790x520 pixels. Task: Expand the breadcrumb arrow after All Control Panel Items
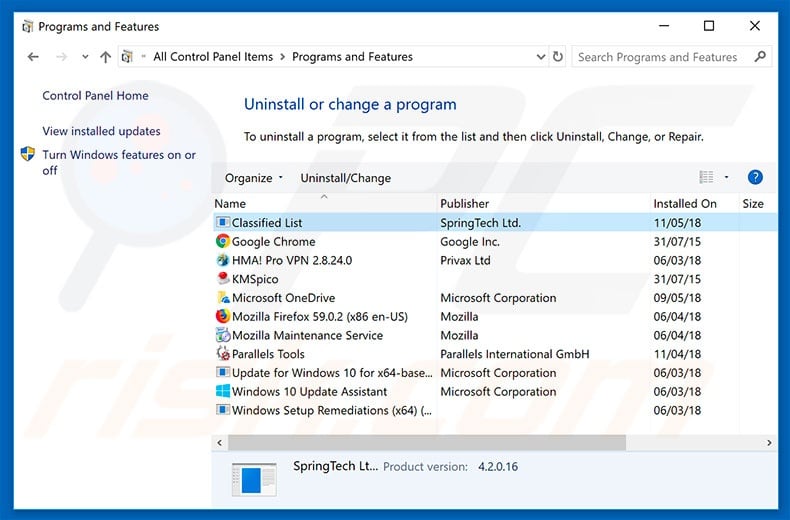[282, 57]
